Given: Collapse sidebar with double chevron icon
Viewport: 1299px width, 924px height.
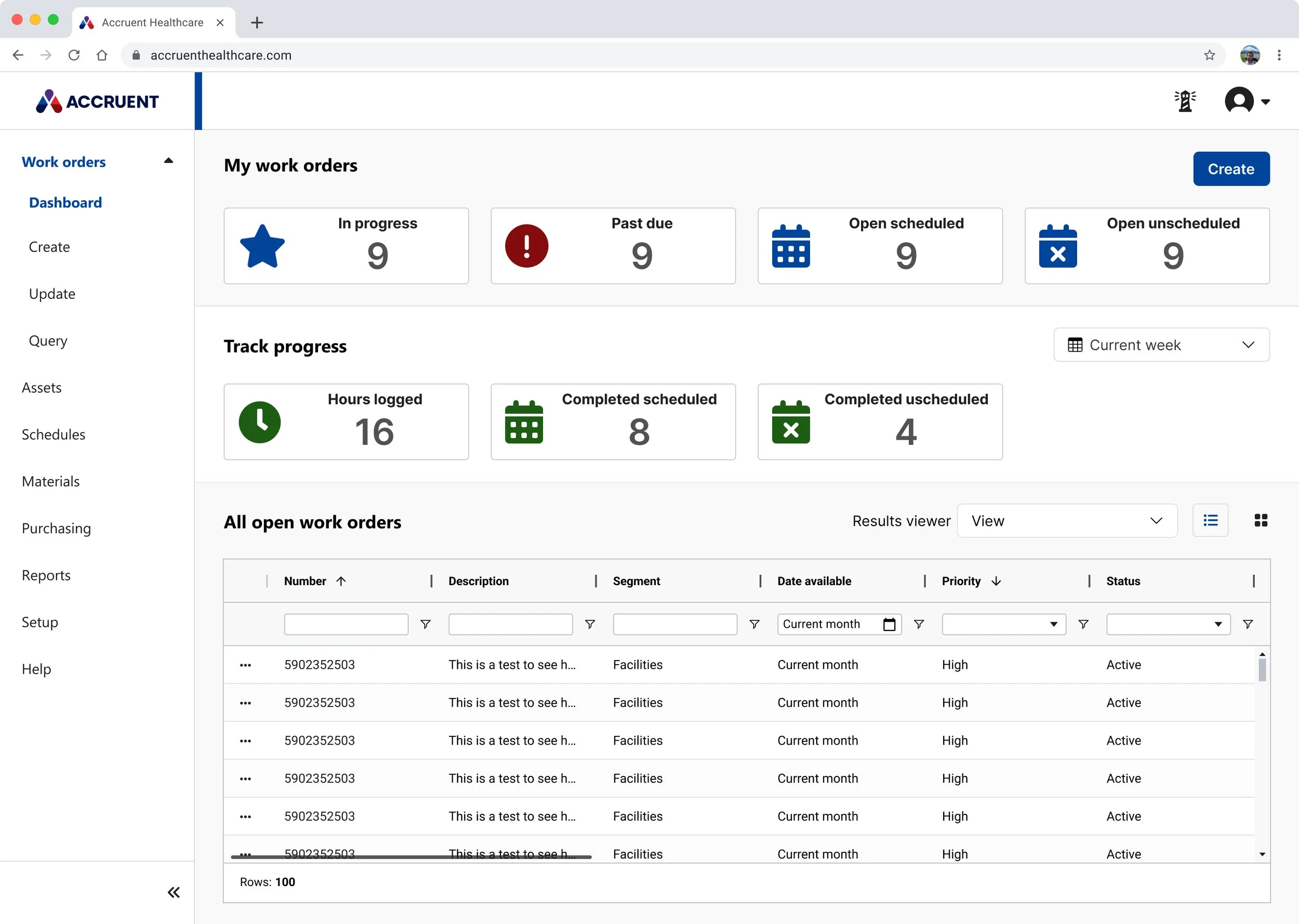Looking at the screenshot, I should 174,892.
